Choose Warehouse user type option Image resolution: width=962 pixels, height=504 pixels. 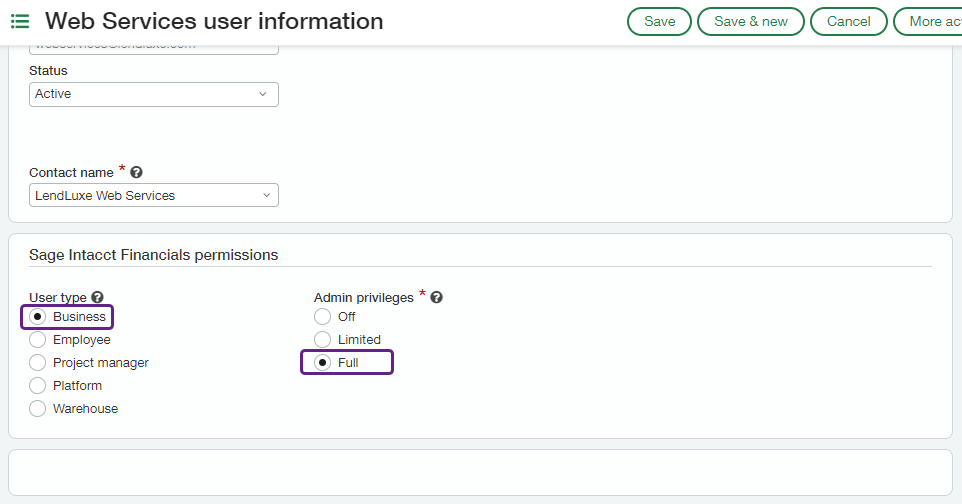(39, 409)
